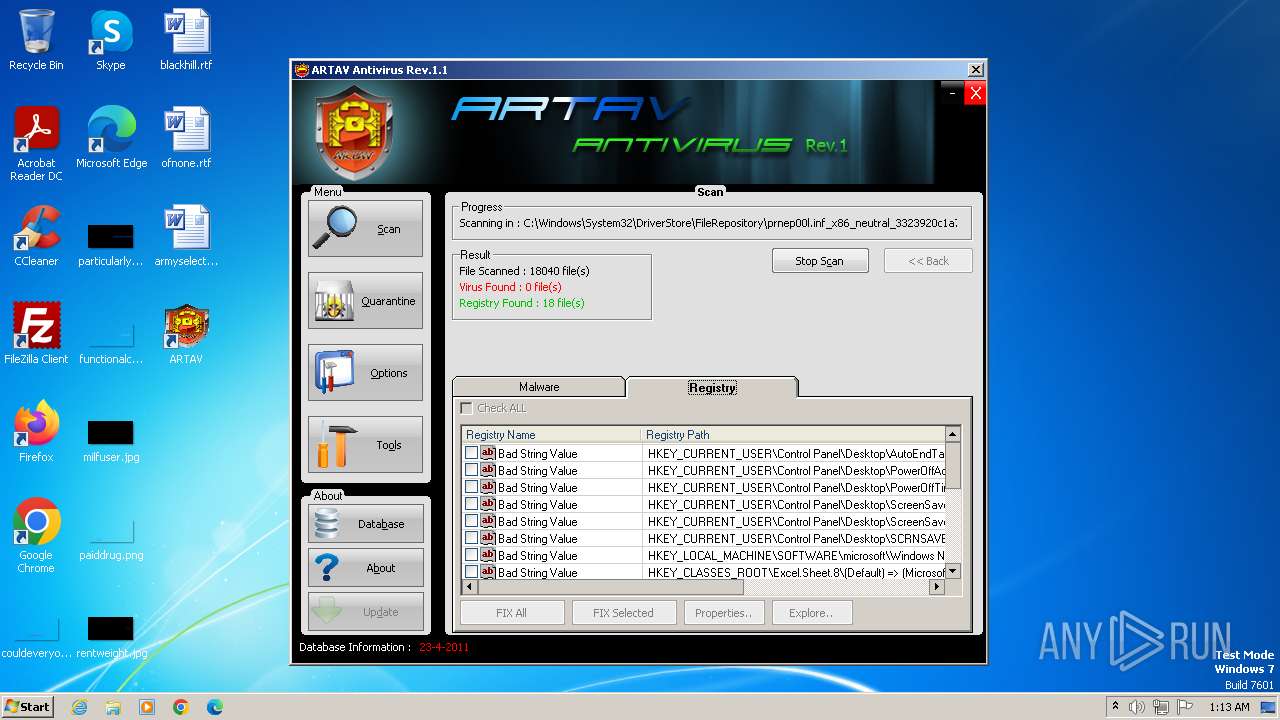Image resolution: width=1280 pixels, height=720 pixels.
Task: Click the 'Virus Found : 0 file(s)' text
Action: [x=510, y=287]
